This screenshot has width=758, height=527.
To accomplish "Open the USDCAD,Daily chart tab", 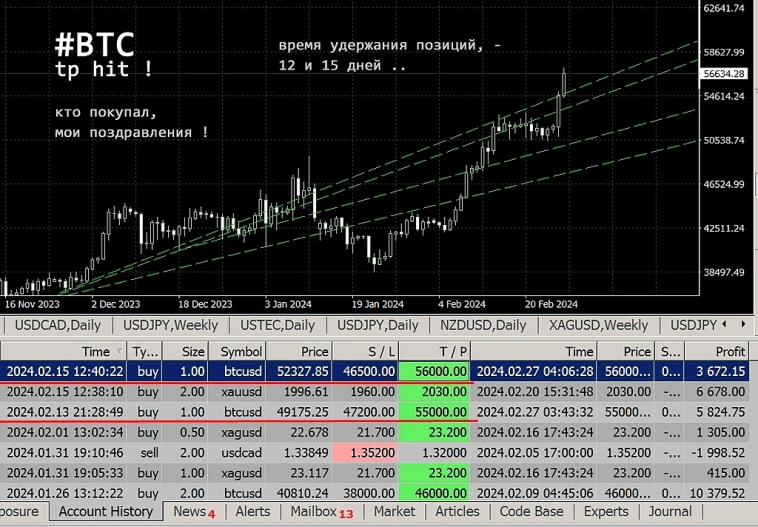I will 58,325.
